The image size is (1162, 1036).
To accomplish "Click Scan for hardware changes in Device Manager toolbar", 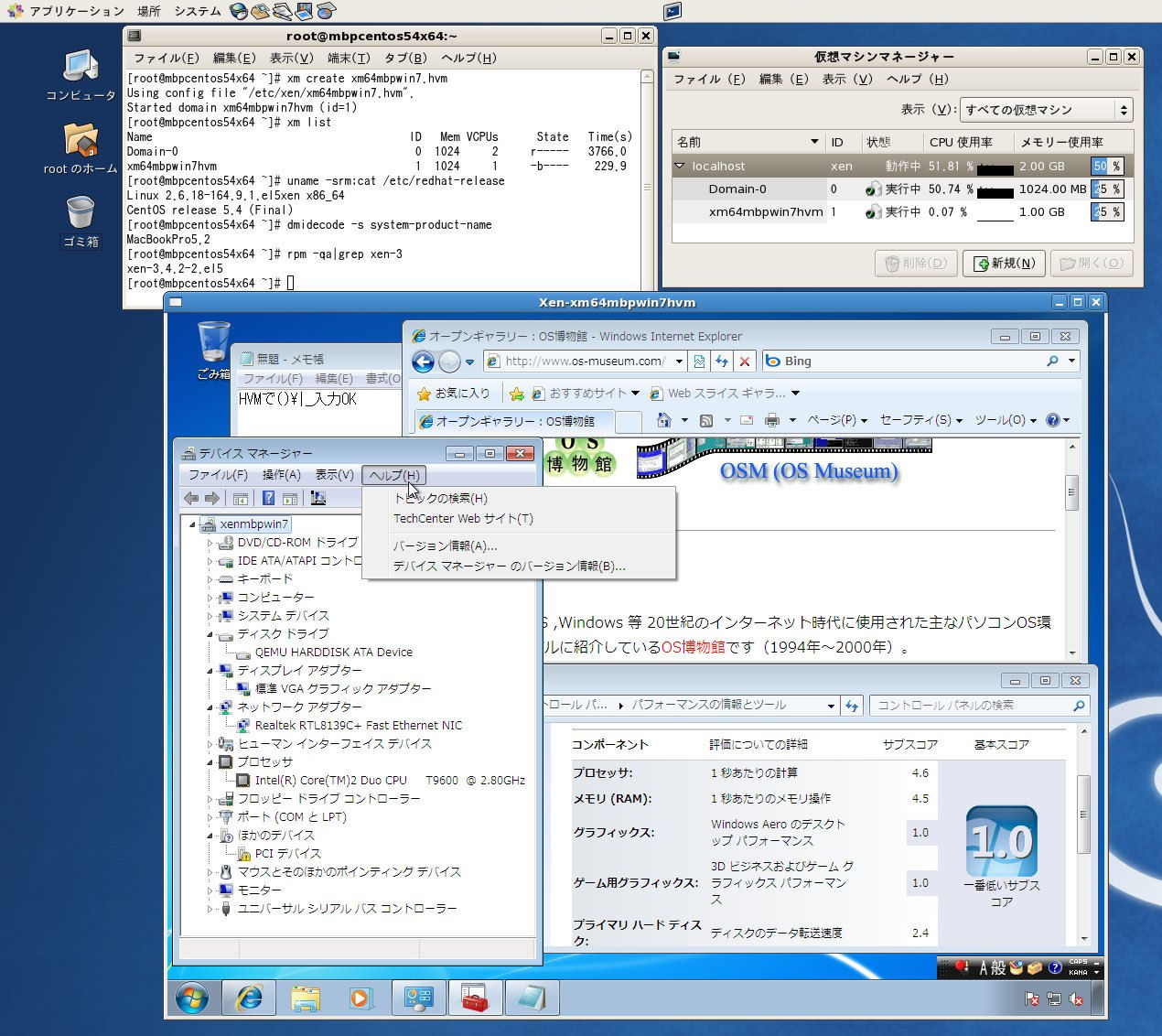I will coord(318,498).
